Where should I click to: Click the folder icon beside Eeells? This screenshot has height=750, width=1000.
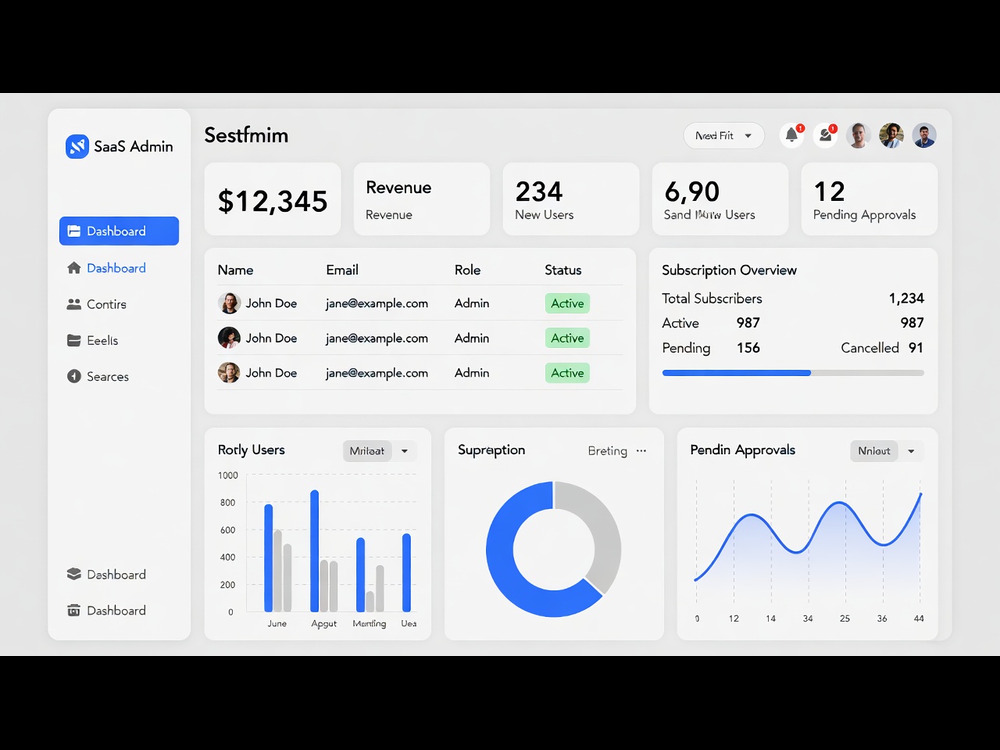pyautogui.click(x=74, y=340)
